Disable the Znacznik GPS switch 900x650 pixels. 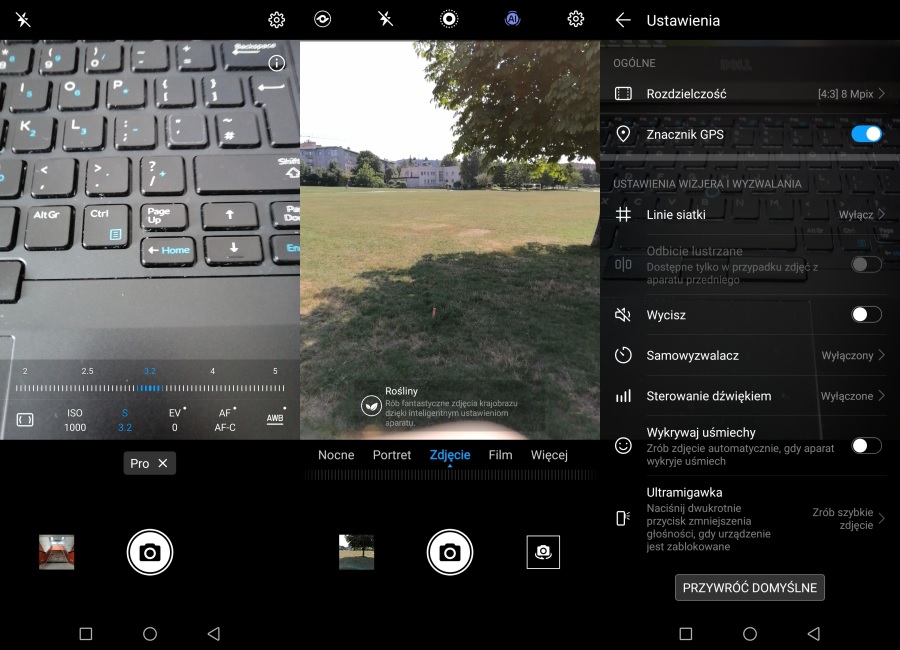(865, 134)
